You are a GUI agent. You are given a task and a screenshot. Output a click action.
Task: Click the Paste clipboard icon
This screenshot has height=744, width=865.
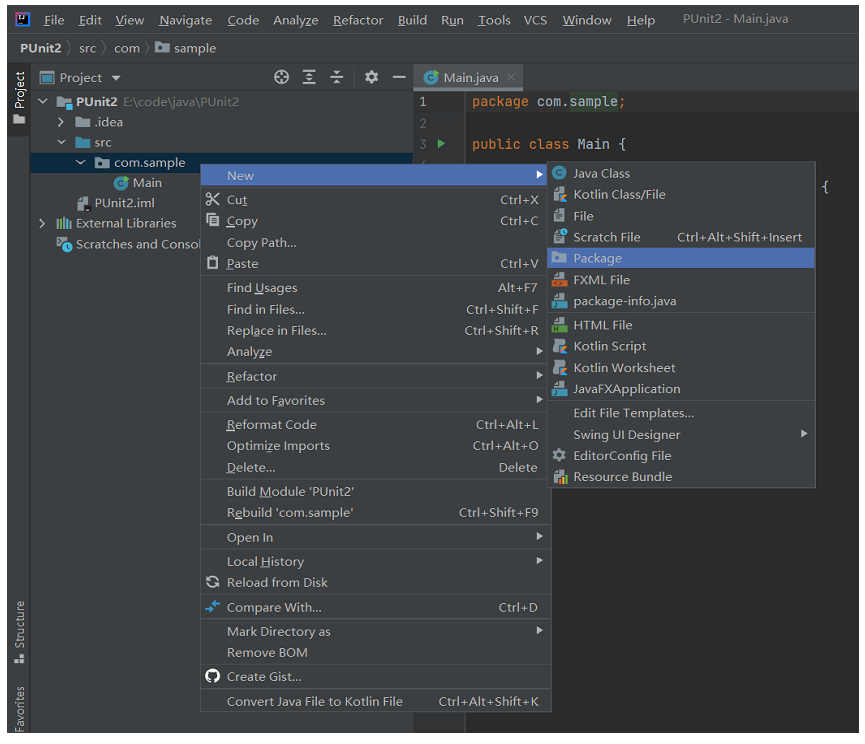pos(213,263)
